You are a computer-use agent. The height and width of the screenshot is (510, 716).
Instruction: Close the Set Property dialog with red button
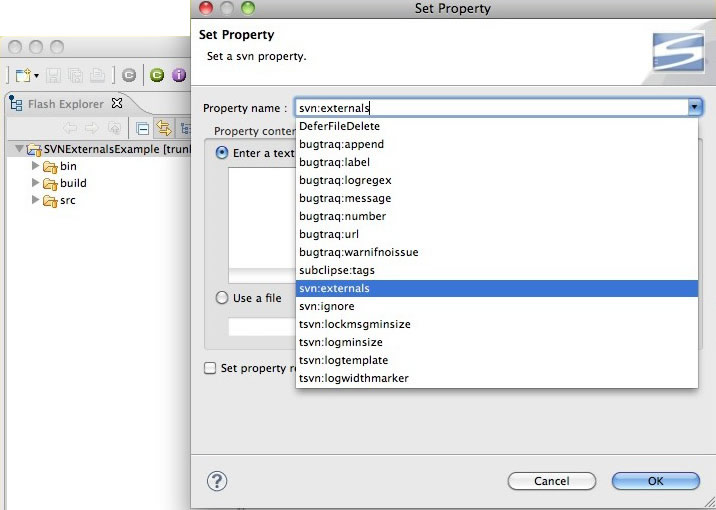tap(206, 8)
